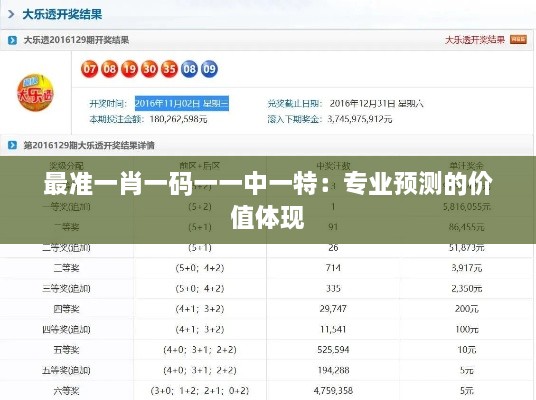Click the 大乐透 lottery logo
This screenshot has height=400, width=536.
point(35,92)
